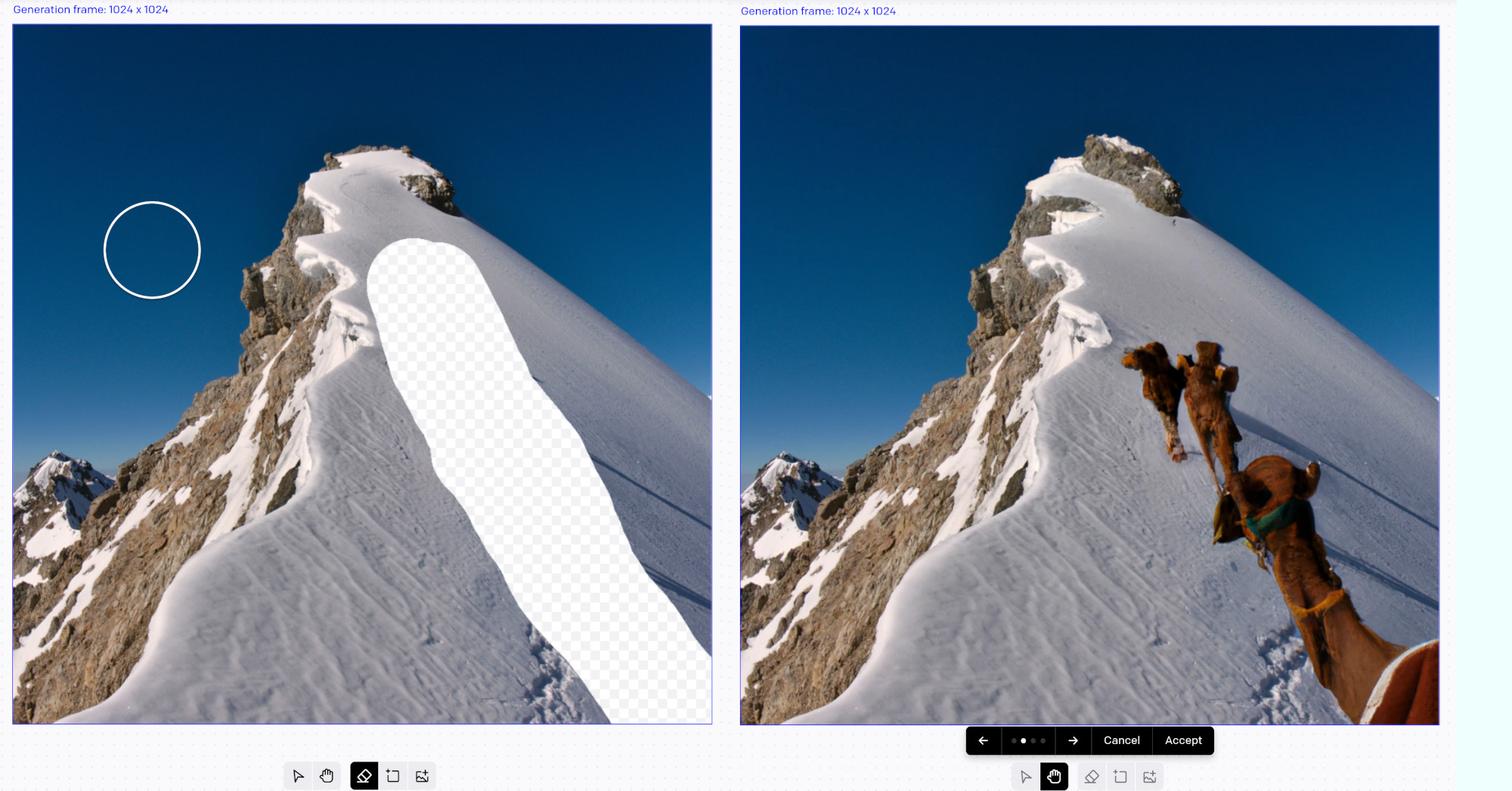Open the generation frame tool on the left toolbar
Viewport: 1512px width, 791px height.
393,775
